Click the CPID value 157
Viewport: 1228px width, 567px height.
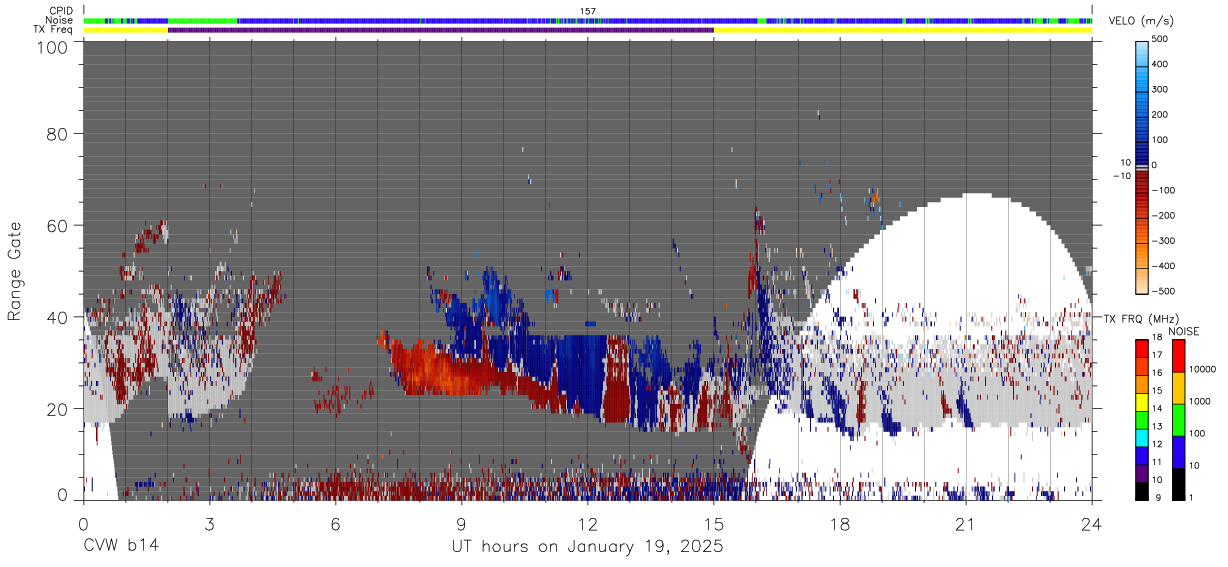(x=588, y=11)
